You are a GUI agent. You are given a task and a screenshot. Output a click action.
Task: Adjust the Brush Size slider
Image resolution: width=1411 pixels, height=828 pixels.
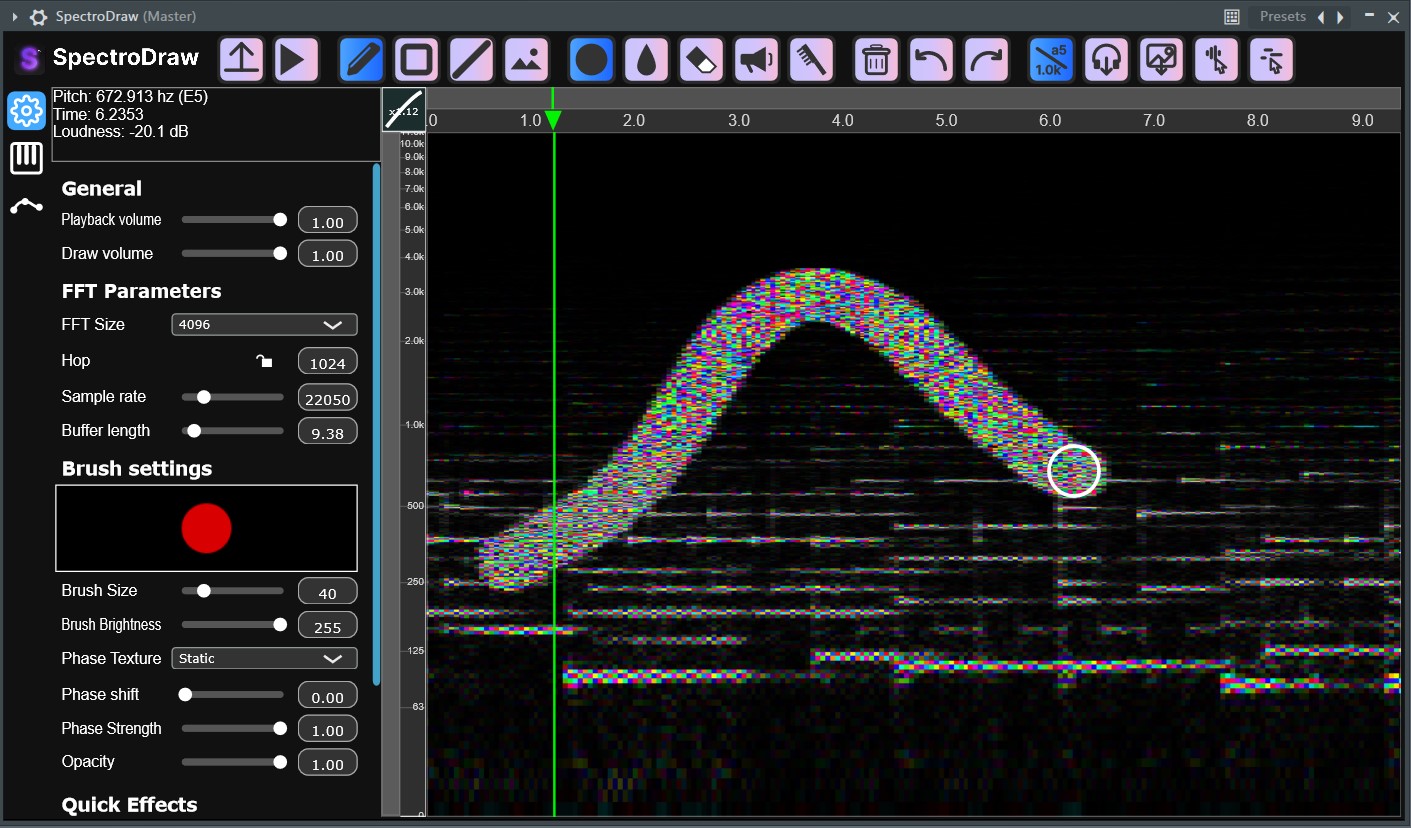click(x=233, y=591)
